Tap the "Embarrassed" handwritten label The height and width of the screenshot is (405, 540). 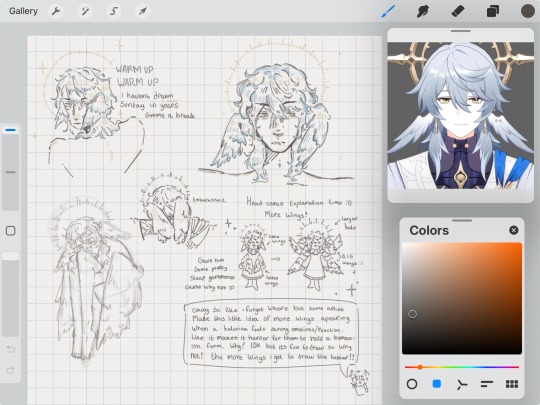pyautogui.click(x=209, y=200)
